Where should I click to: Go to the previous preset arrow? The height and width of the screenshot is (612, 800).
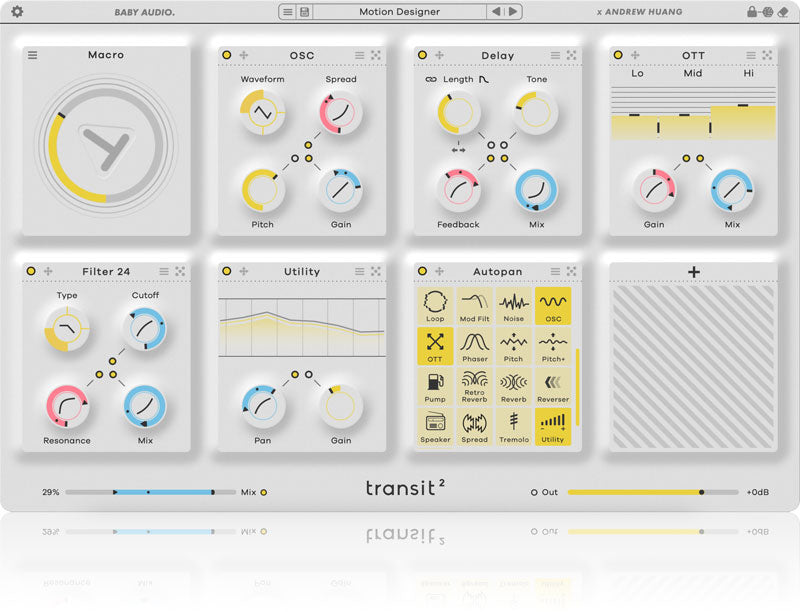point(496,11)
